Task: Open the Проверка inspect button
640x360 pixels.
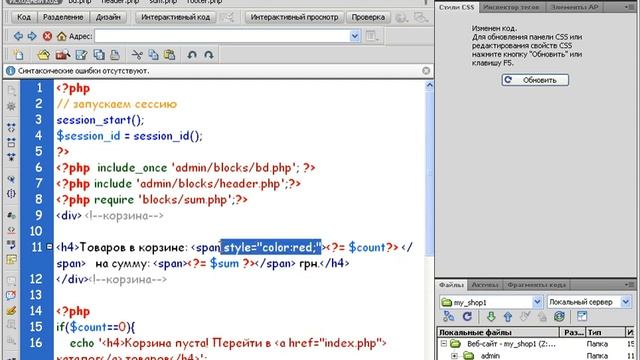Action: [368, 17]
